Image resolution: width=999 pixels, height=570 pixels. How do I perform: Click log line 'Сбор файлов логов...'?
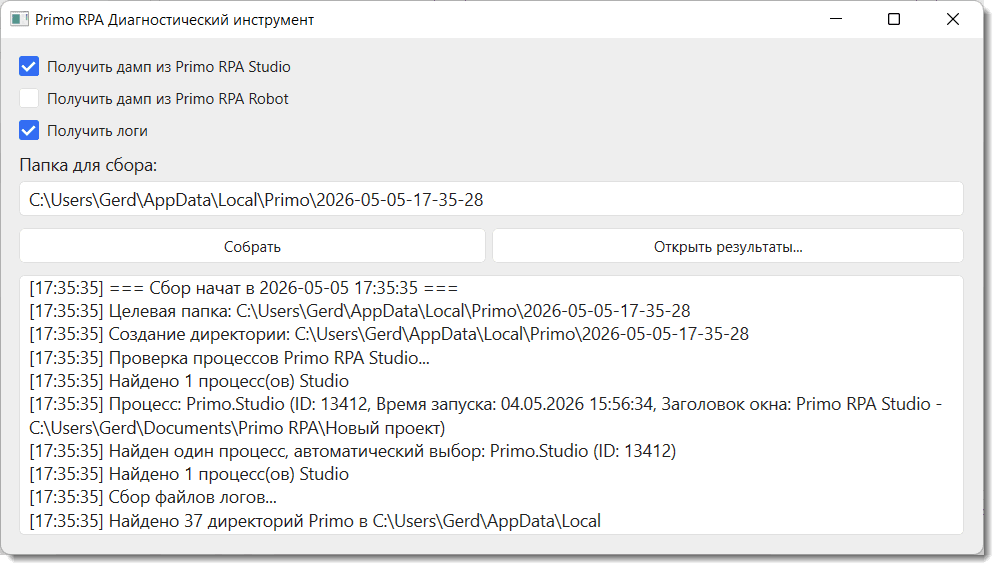click(153, 497)
